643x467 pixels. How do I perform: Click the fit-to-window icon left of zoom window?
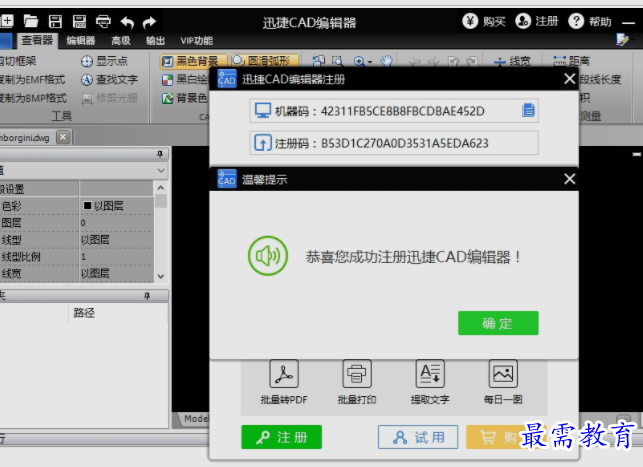tap(319, 62)
